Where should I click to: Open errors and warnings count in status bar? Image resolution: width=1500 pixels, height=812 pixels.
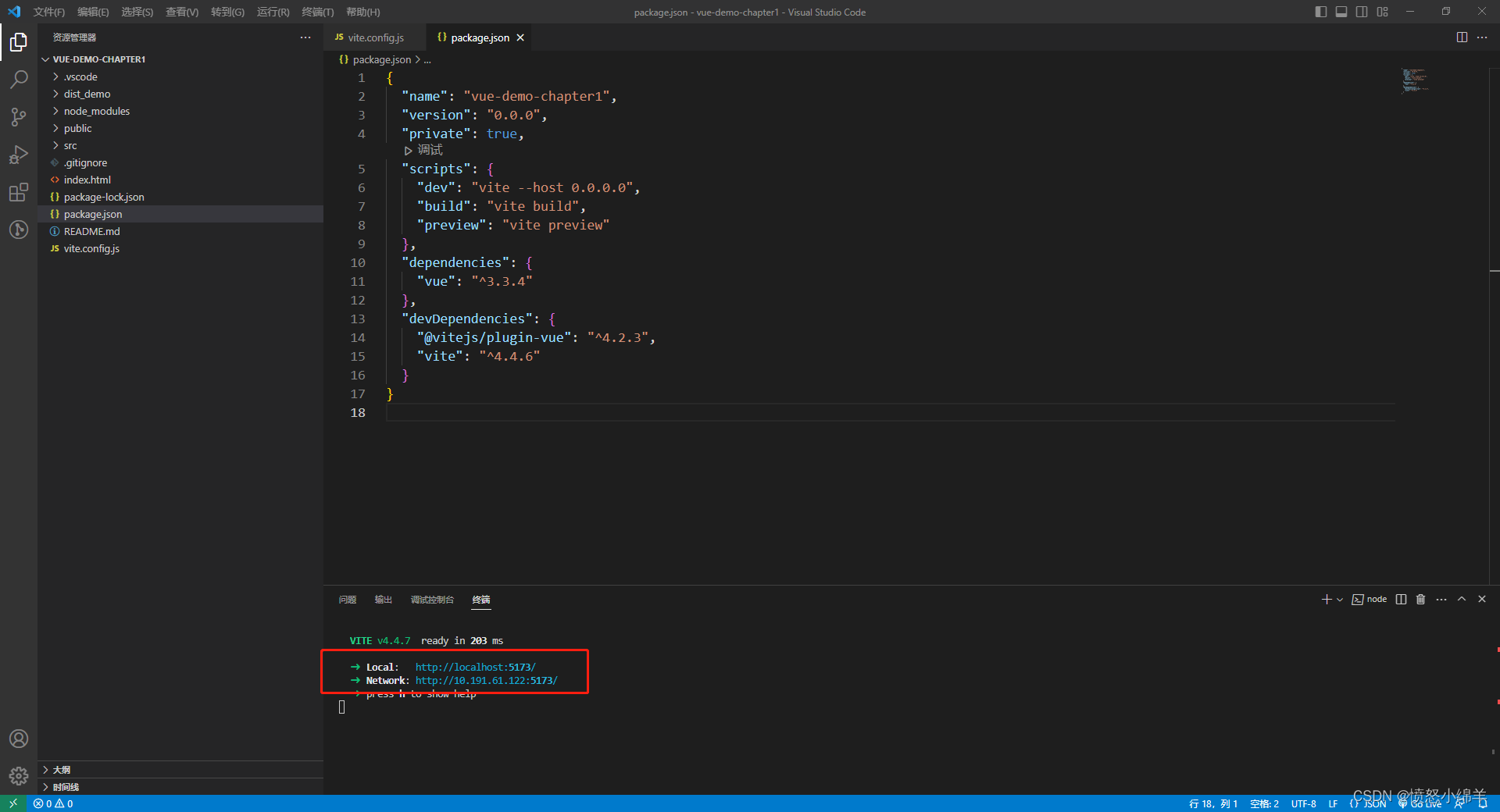click(53, 803)
